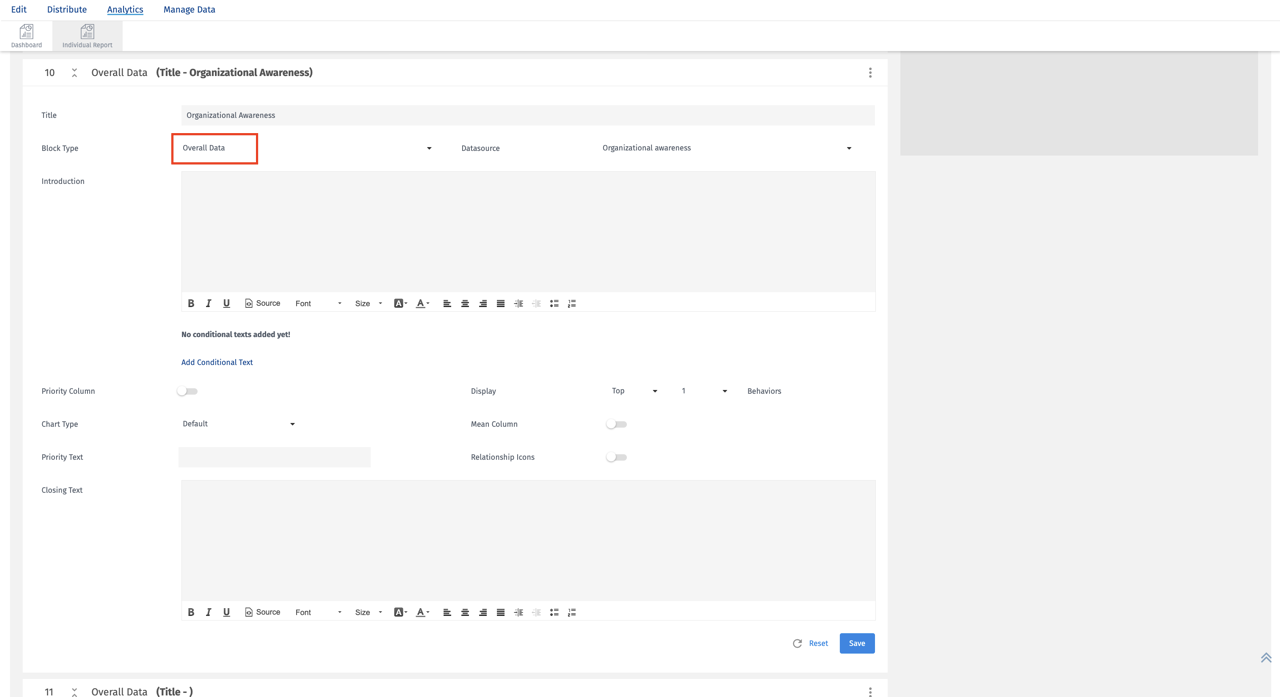Underline text in the Closing Text editor
Viewport: 1280px width, 697px height.
[226, 612]
